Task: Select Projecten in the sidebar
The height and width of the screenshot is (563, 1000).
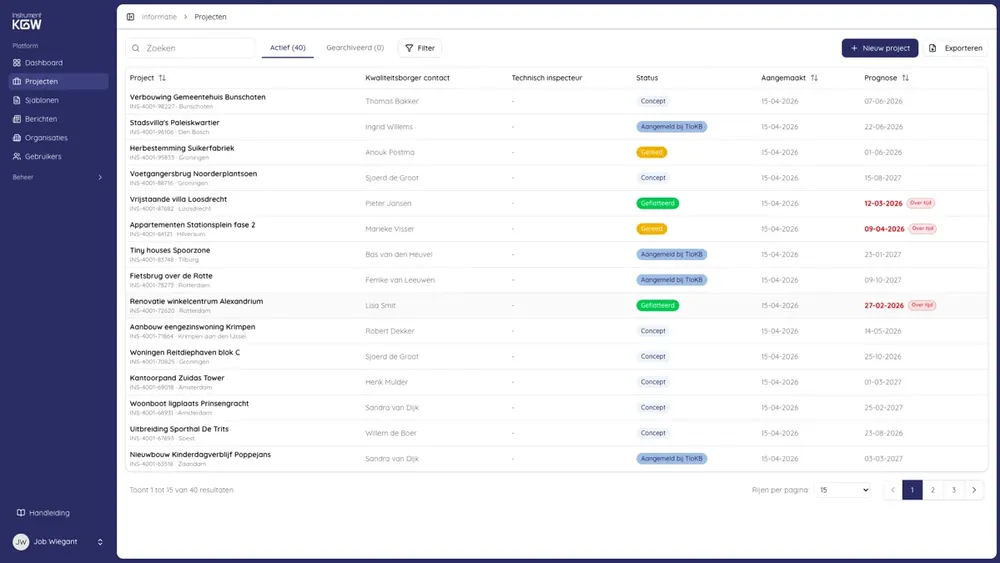Action: click(58, 81)
